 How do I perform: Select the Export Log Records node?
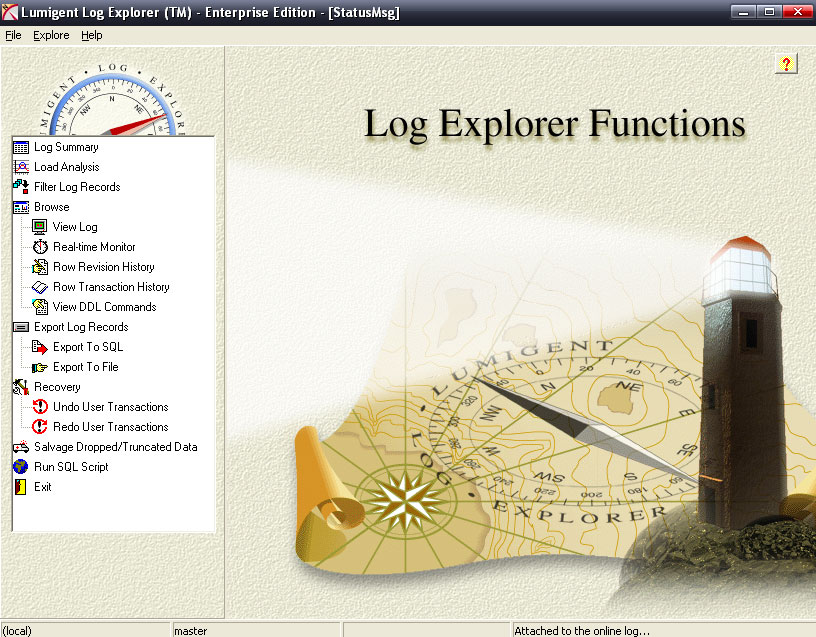81,327
